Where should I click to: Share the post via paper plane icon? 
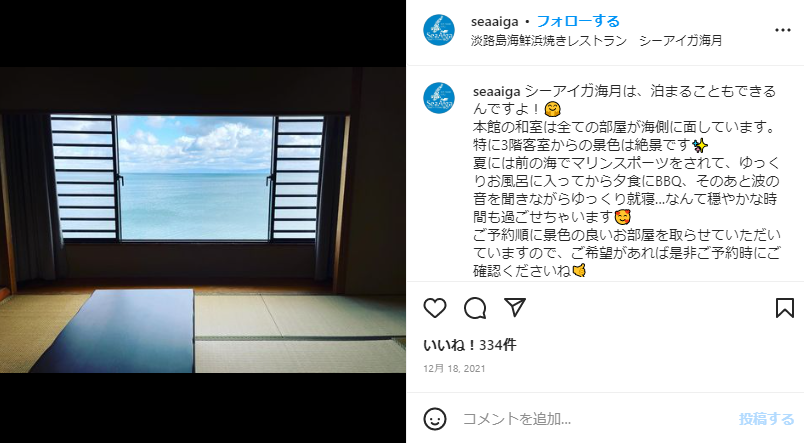515,307
